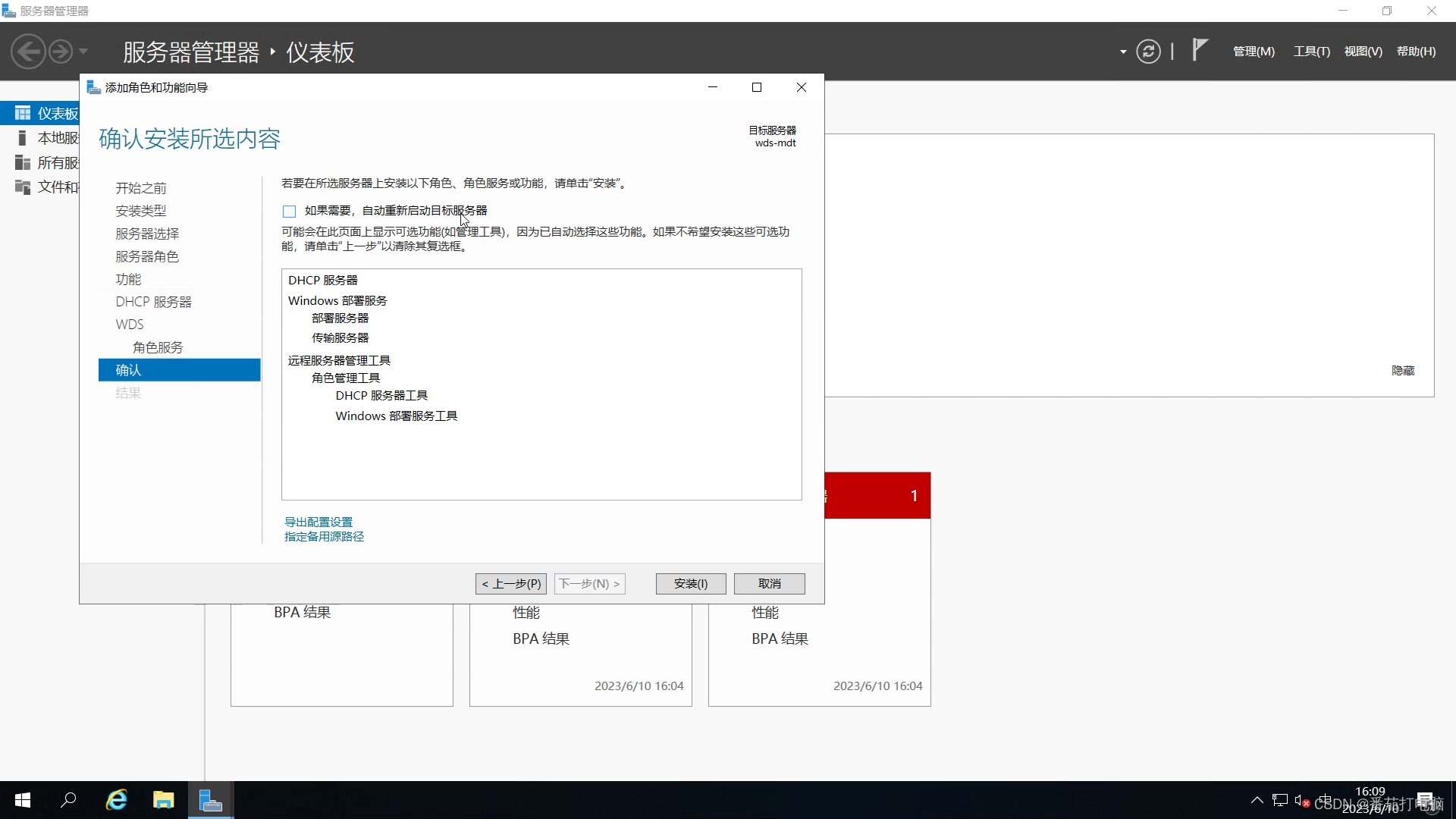Screen dimensions: 1456x819
Task: Open 性能 in the rightmost dashboard tile
Action: (765, 613)
